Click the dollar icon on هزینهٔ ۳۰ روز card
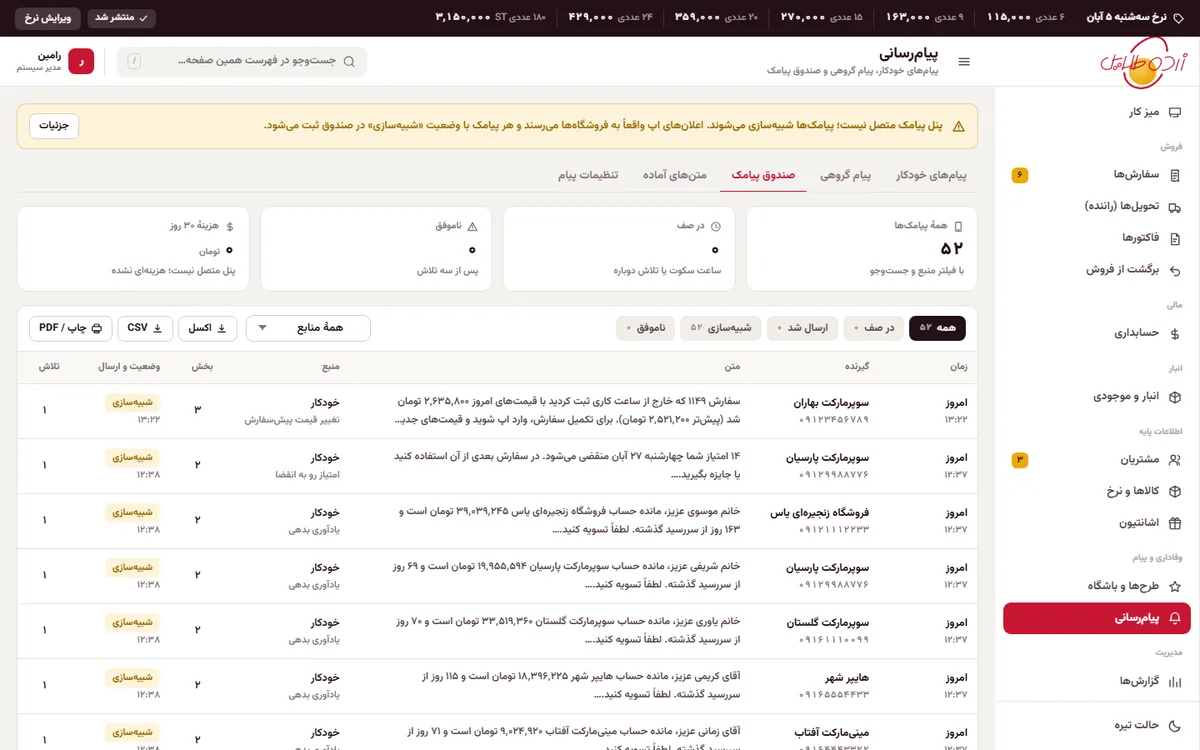The height and width of the screenshot is (750, 1200). coord(230,226)
